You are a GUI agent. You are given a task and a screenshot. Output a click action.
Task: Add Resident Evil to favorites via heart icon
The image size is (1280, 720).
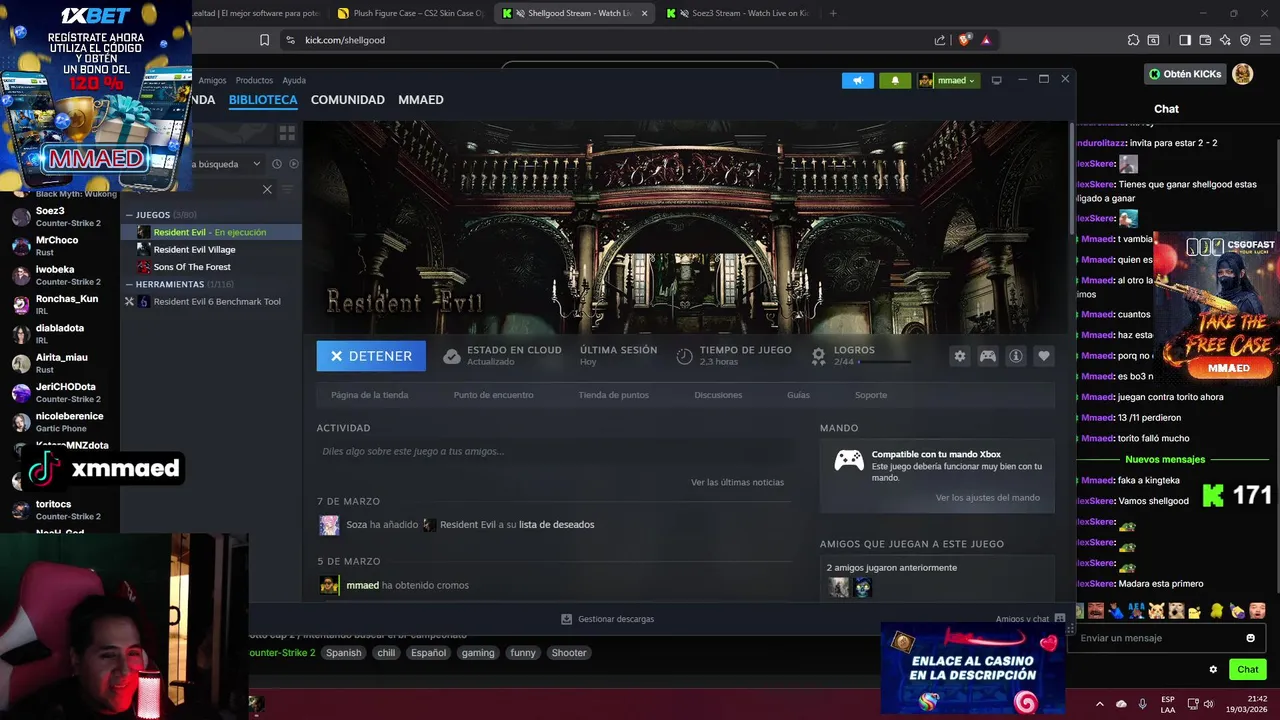click(x=1044, y=356)
